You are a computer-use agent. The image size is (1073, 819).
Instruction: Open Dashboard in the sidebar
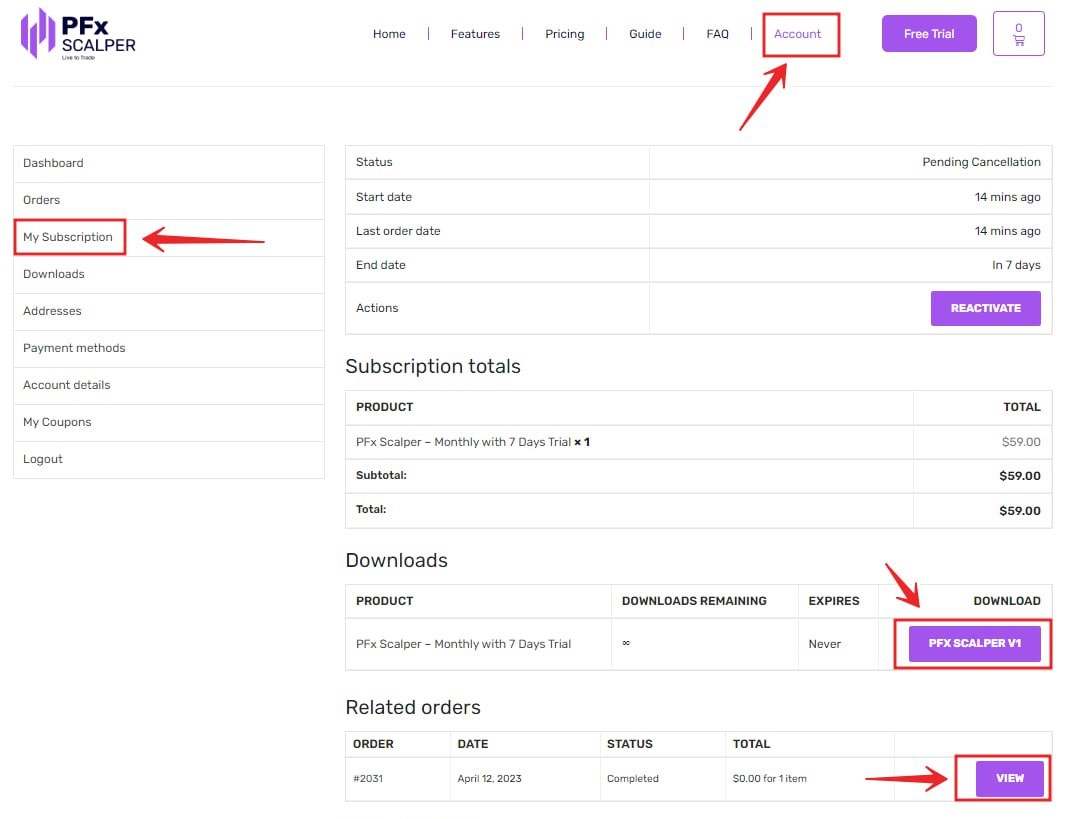53,163
